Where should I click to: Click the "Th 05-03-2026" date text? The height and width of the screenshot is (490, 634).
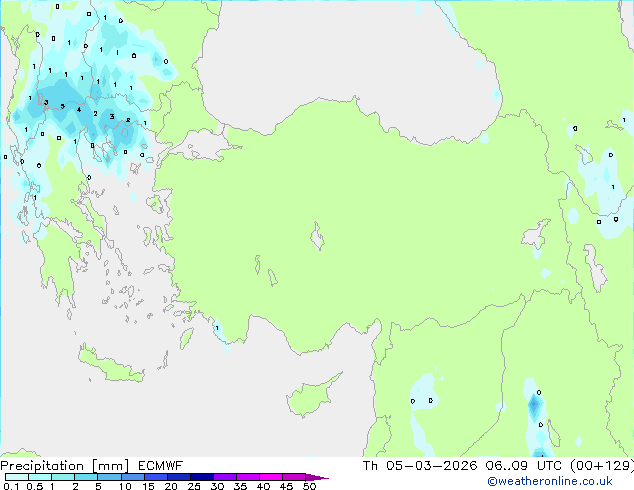coord(420,466)
